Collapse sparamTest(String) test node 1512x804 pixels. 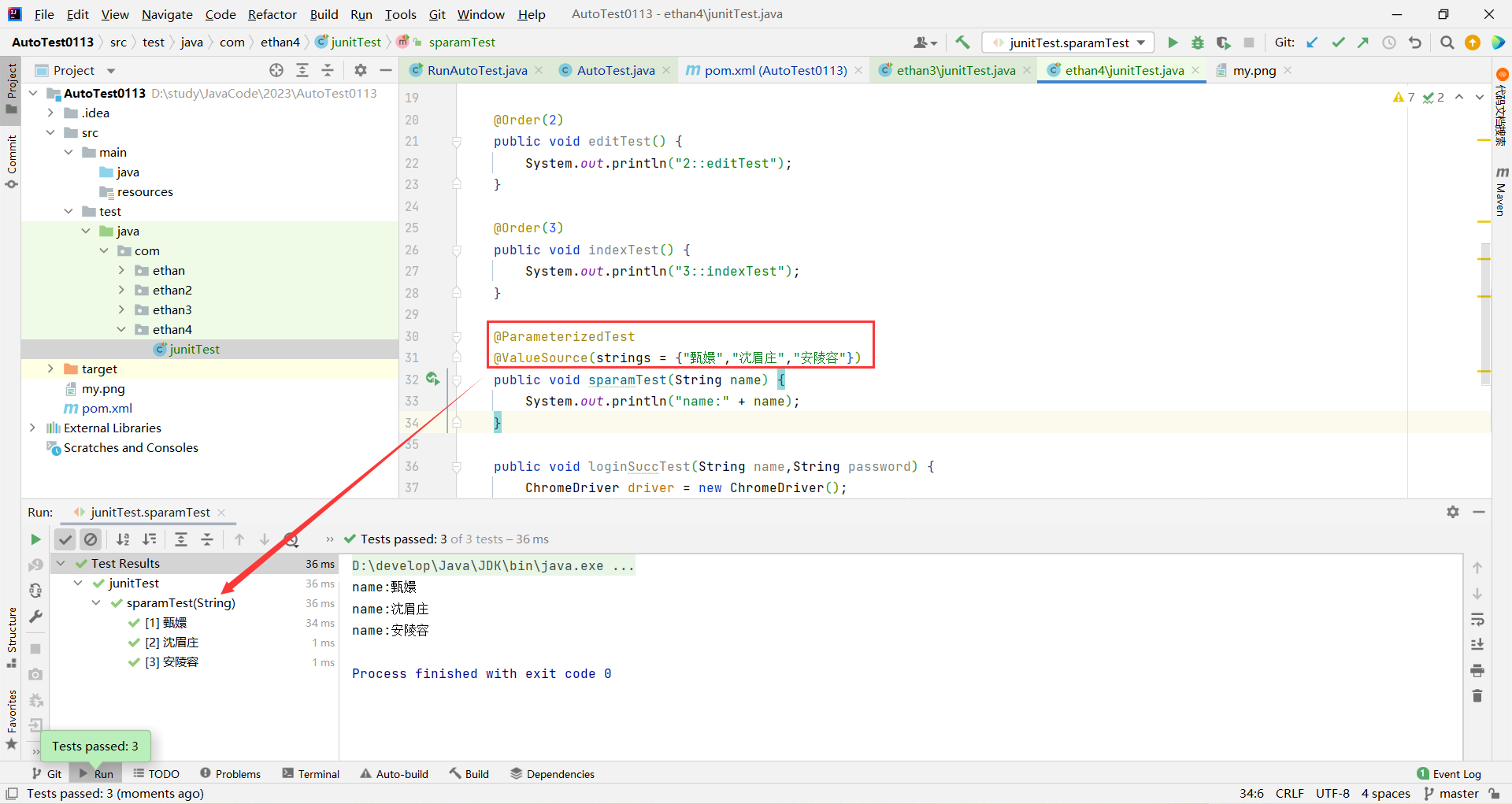(x=96, y=603)
